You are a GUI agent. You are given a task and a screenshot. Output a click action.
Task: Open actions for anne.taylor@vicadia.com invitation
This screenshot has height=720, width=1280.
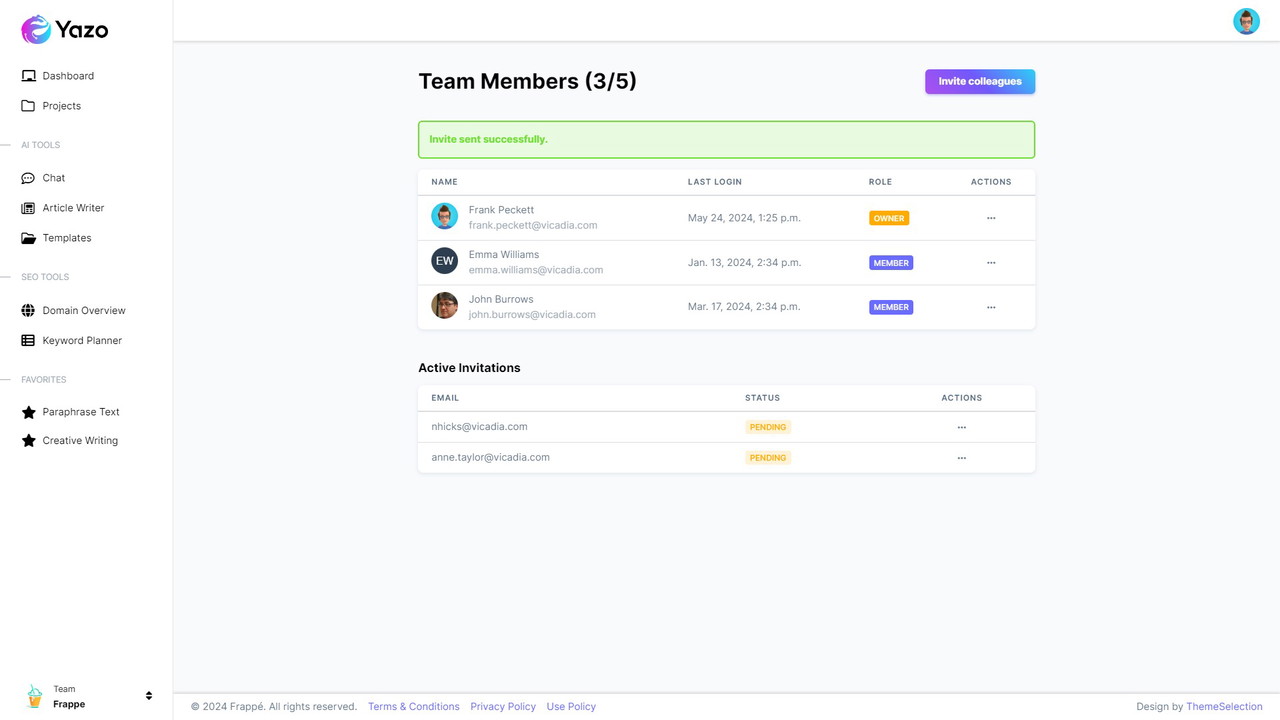coord(961,458)
